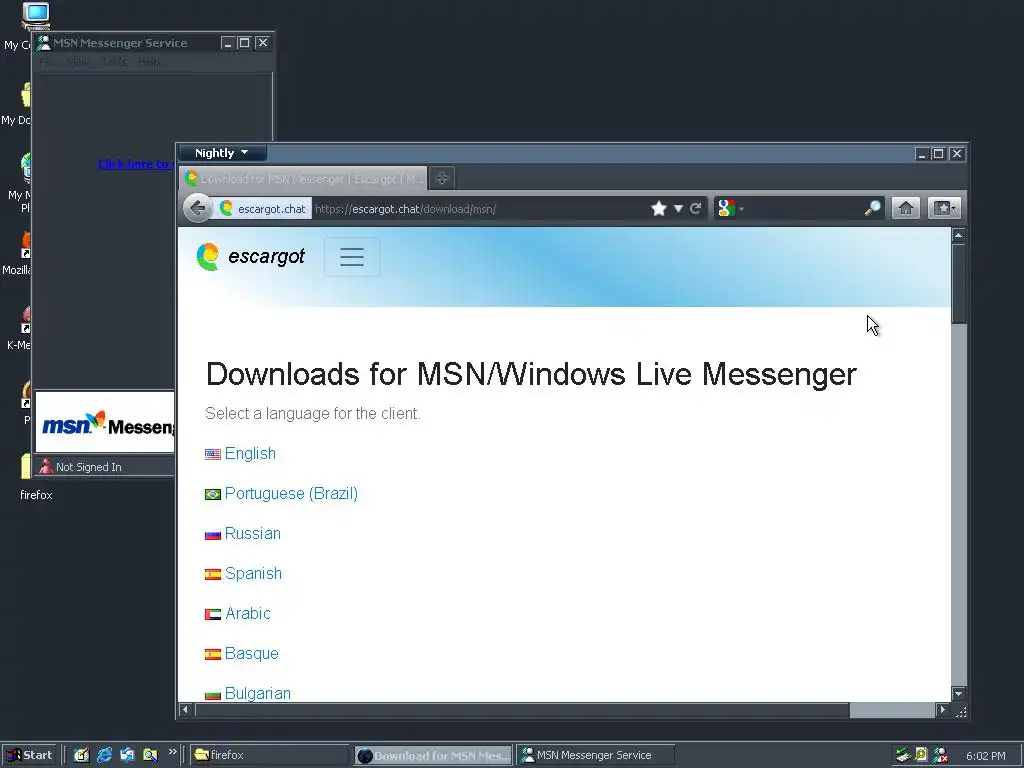Click in the URL address field
Screen dimensions: 1024x768
click(480, 209)
